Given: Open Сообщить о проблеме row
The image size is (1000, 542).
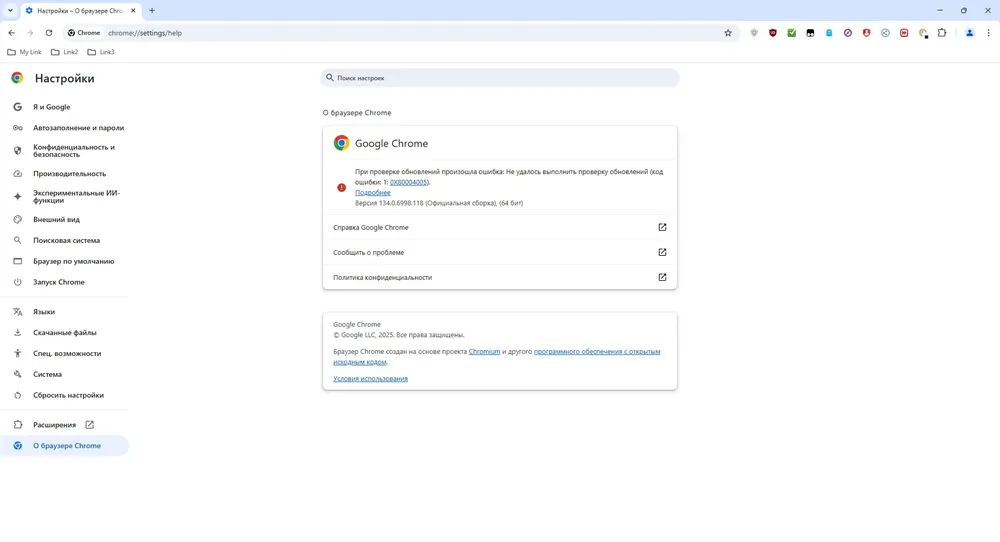Looking at the screenshot, I should 499,252.
